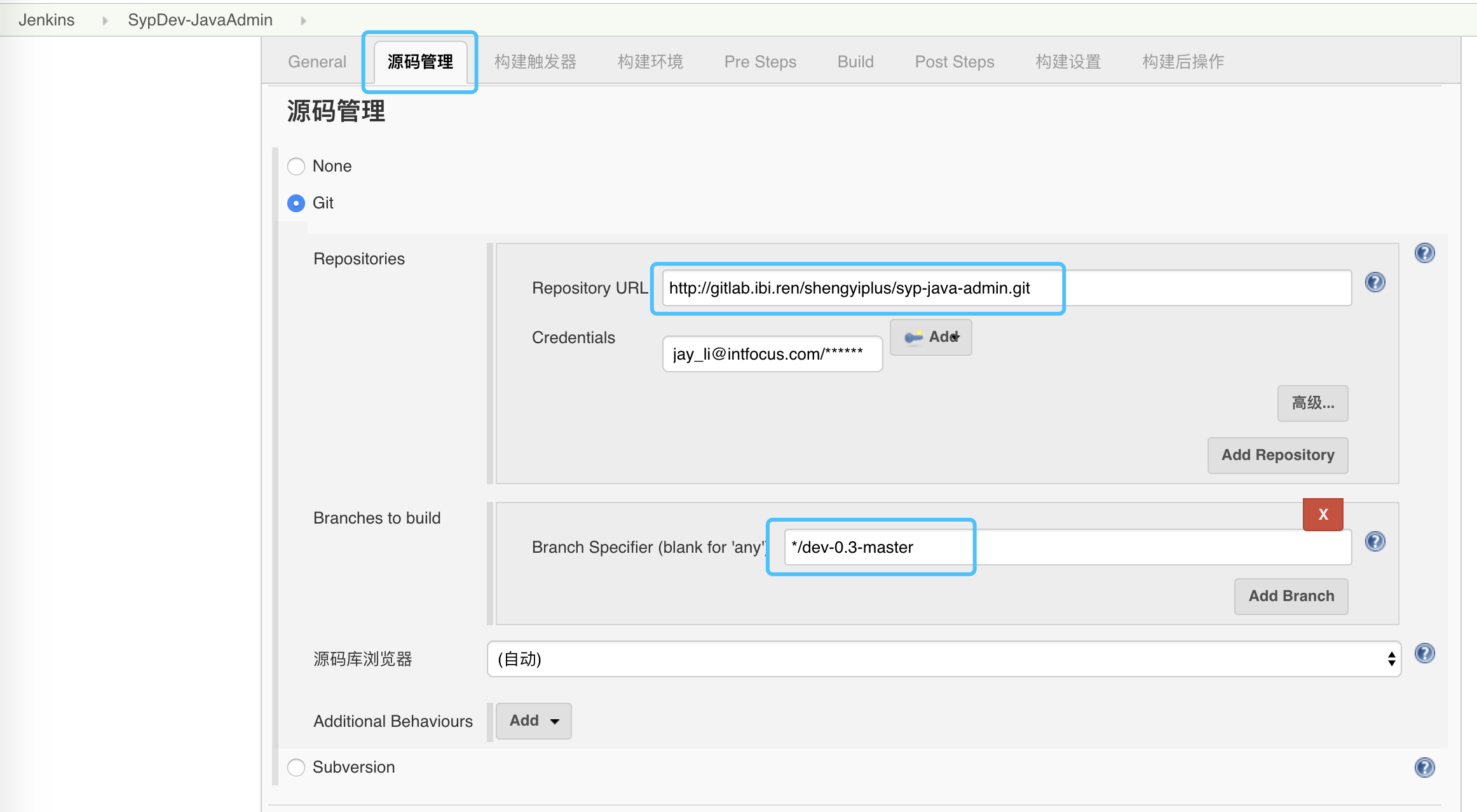
Task: Switch to the 构建后操作 tab
Action: coord(1183,62)
